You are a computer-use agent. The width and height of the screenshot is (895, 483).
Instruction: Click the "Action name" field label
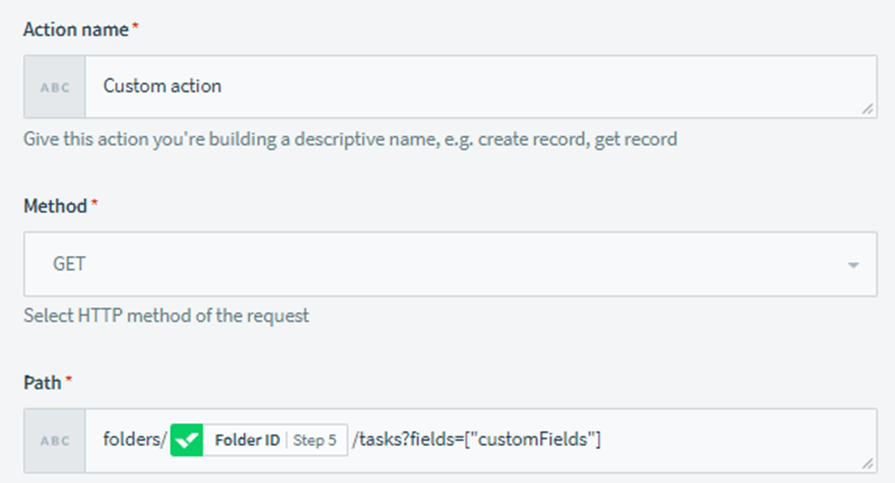click(76, 30)
